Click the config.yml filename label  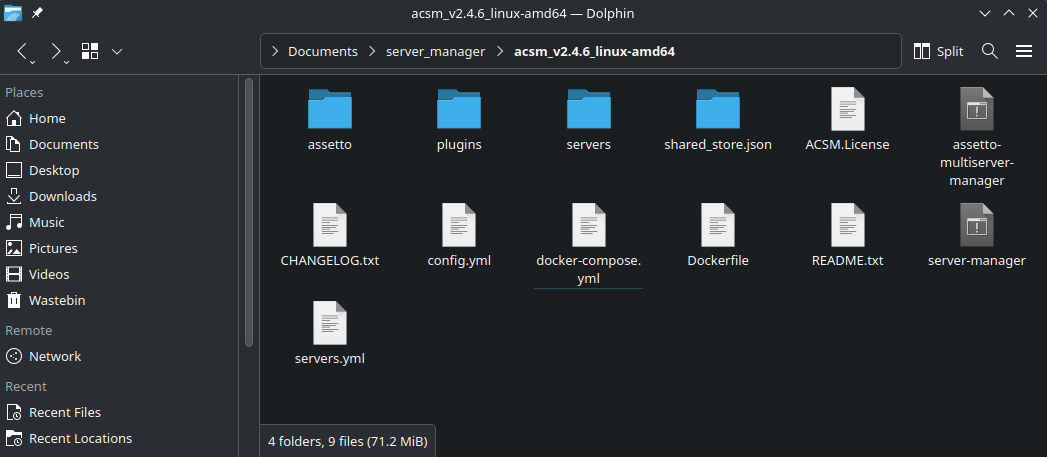[459, 261]
